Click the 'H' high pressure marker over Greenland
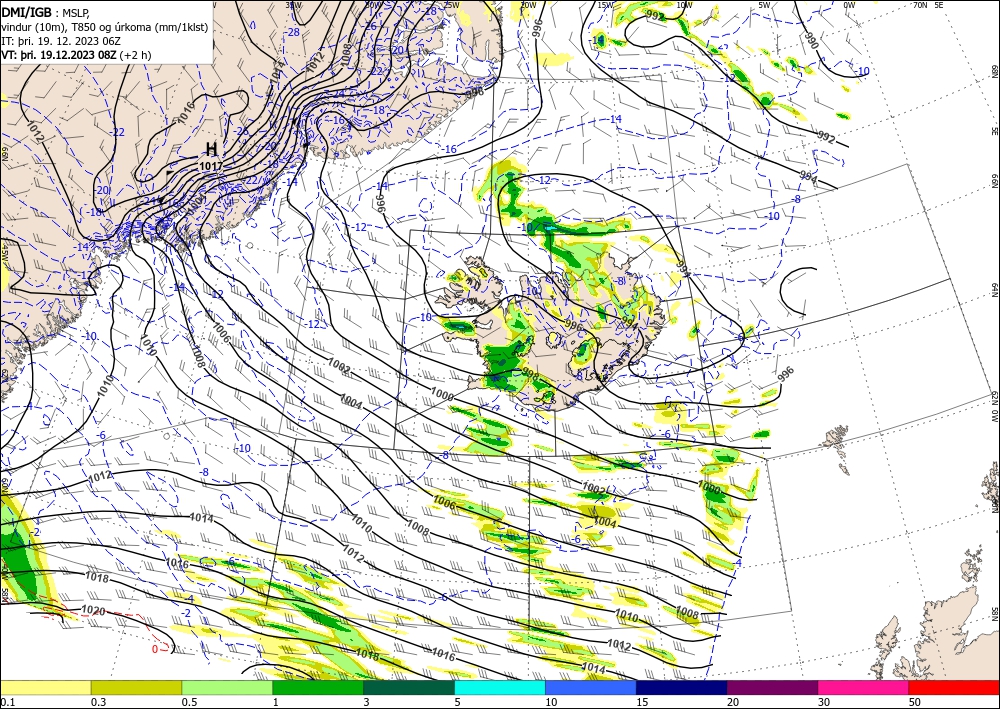1000x709 pixels. (x=211, y=149)
